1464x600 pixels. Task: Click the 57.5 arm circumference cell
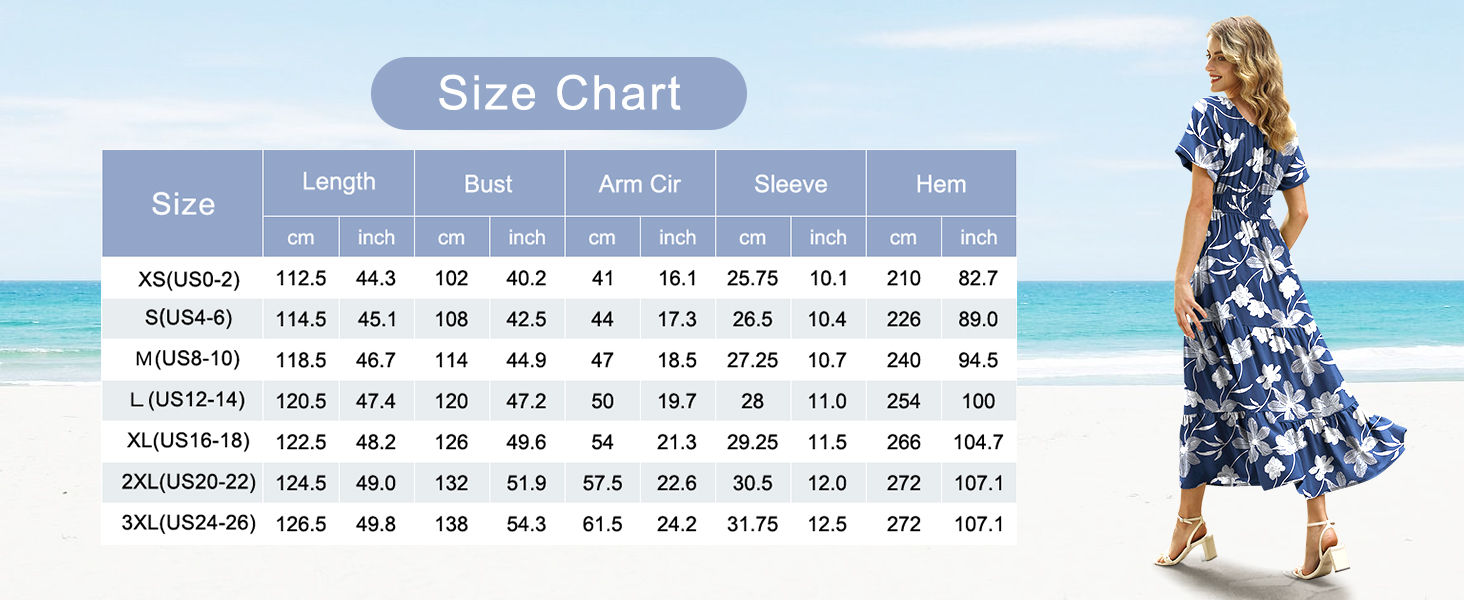602,483
